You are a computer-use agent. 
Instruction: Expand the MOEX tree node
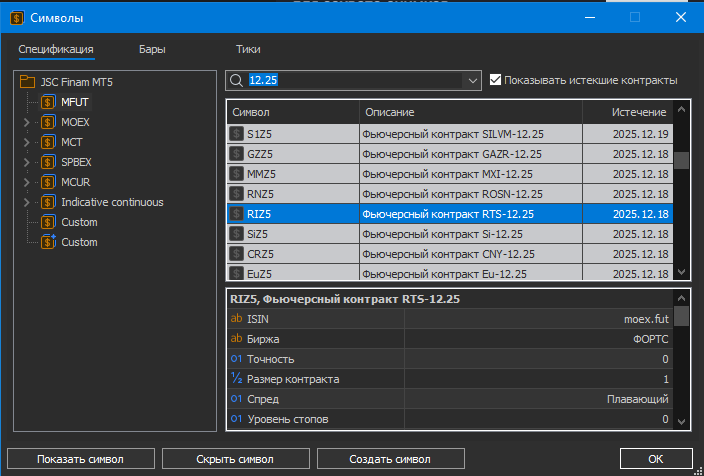[x=27, y=122]
